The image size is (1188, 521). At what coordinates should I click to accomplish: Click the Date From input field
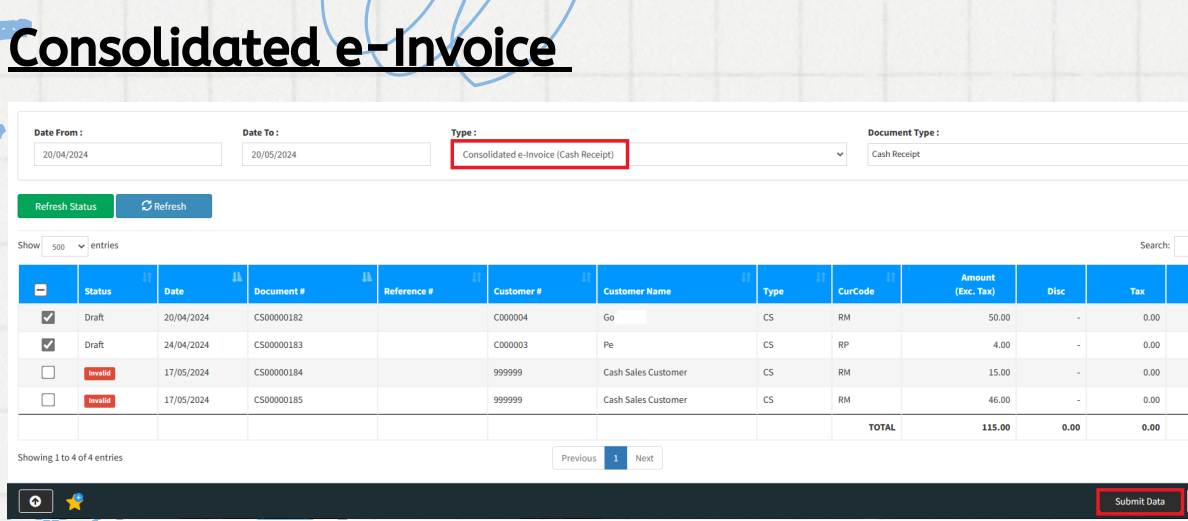pos(127,154)
